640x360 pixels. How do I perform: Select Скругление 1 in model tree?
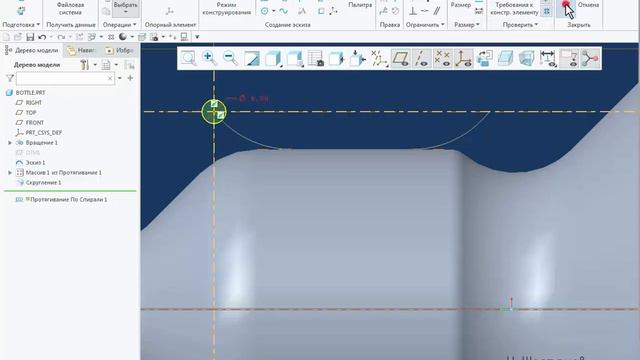[44, 182]
